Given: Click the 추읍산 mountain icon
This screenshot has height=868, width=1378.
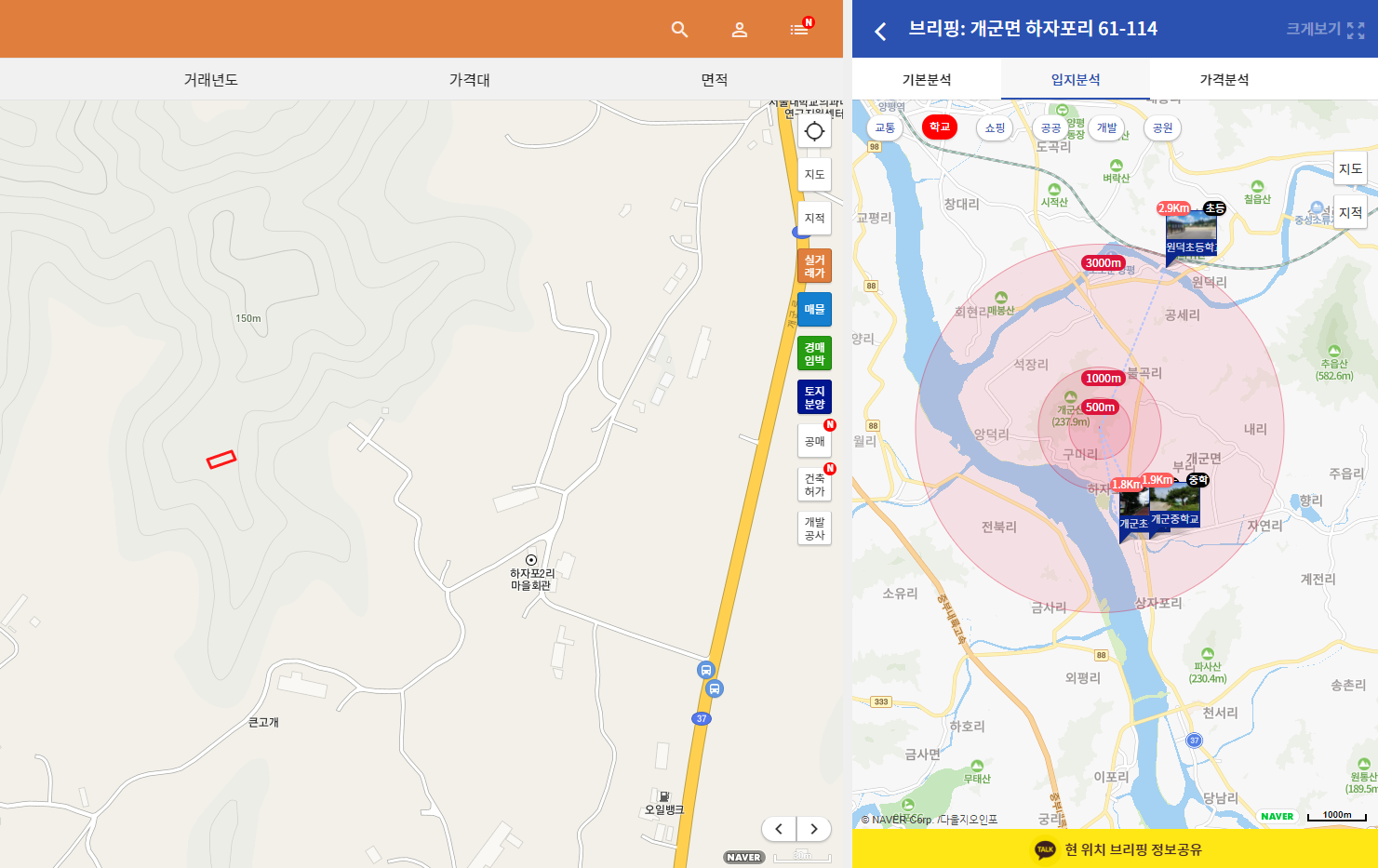Looking at the screenshot, I should click(x=1333, y=352).
